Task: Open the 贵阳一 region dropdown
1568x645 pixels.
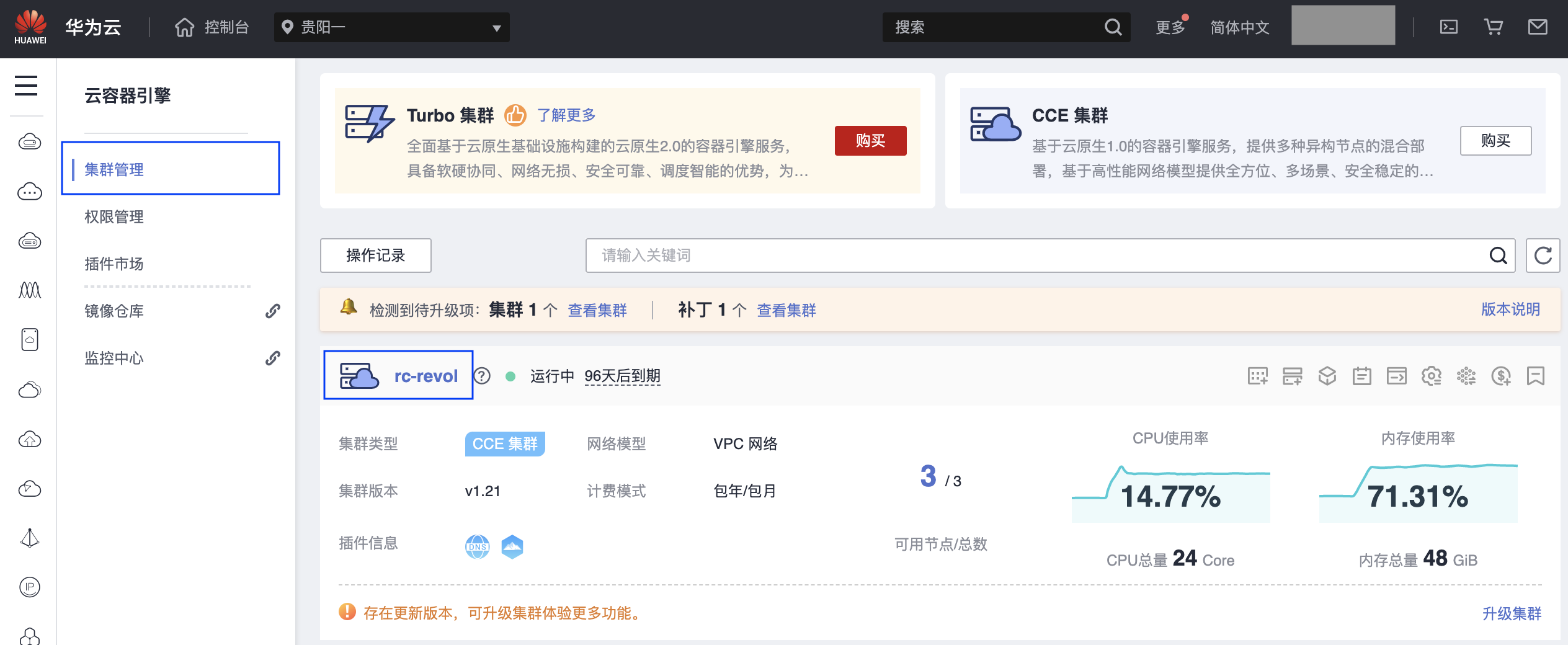Action: coord(391,27)
